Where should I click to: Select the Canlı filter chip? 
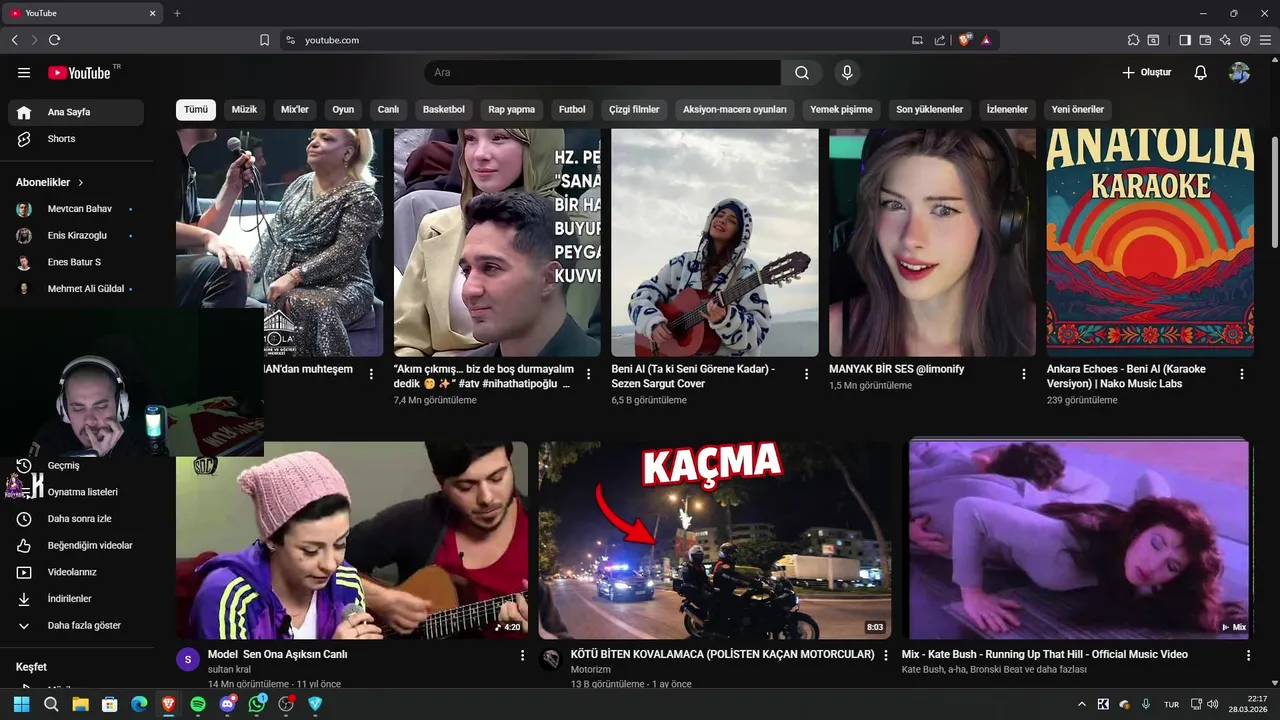[388, 109]
